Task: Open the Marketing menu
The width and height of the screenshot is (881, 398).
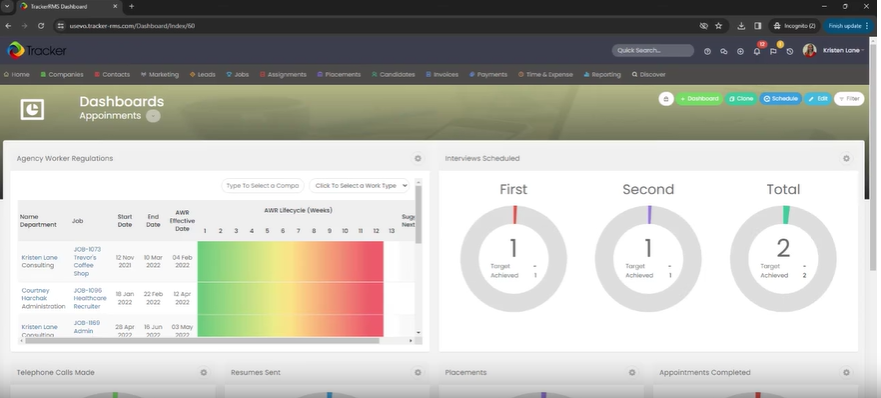Action: click(160, 74)
